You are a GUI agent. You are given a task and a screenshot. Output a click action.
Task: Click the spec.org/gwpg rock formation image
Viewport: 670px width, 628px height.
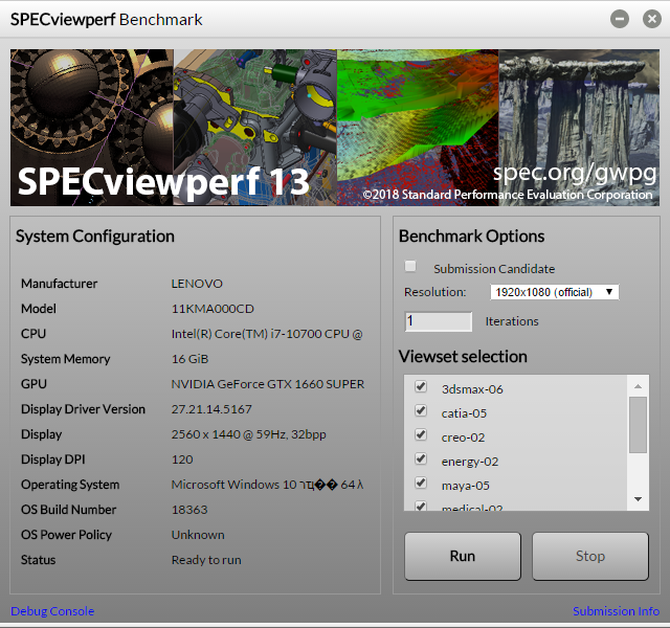click(579, 110)
